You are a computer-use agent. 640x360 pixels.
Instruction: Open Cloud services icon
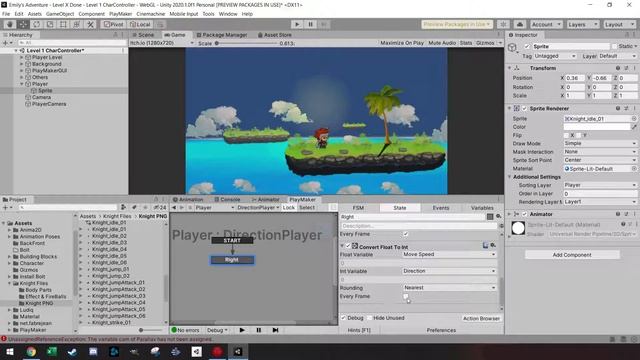click(520, 24)
